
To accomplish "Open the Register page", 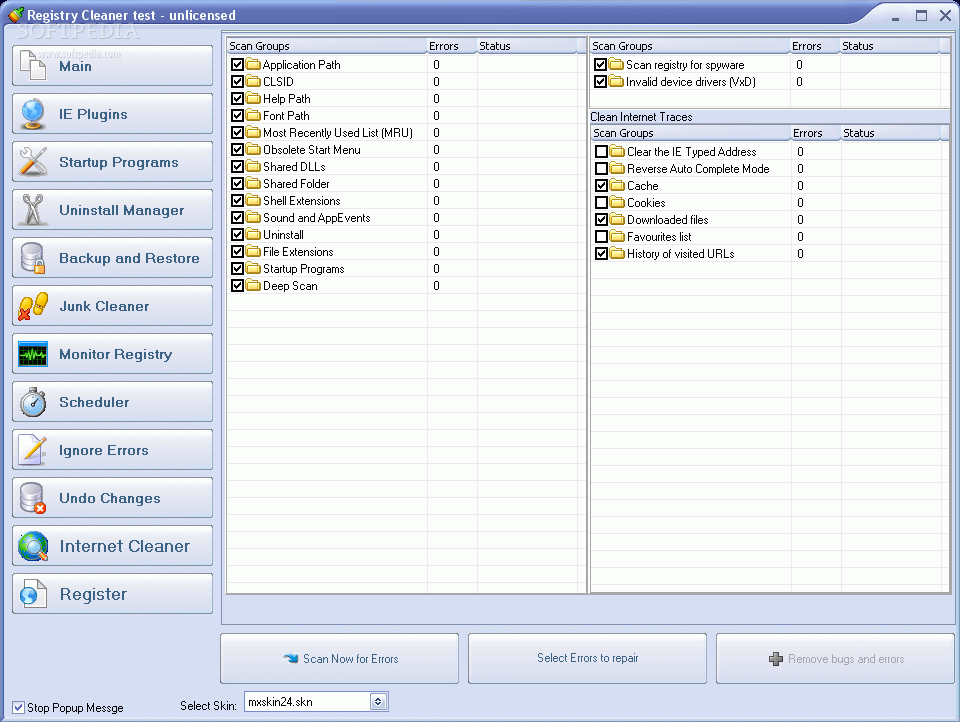I will click(x=113, y=593).
